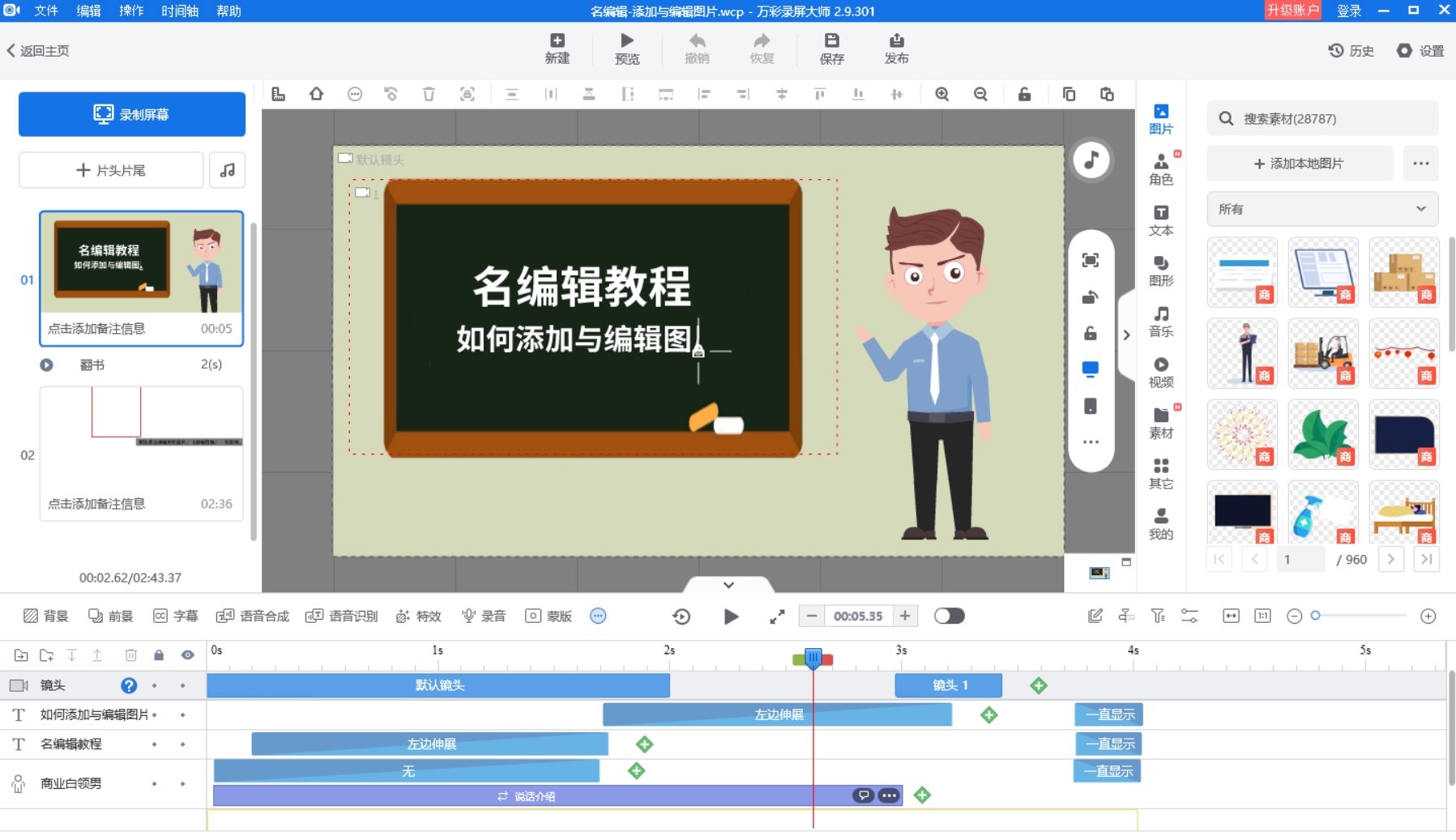Image resolution: width=1456 pixels, height=840 pixels.
Task: Click the background music note on canvas
Action: coord(1091,160)
